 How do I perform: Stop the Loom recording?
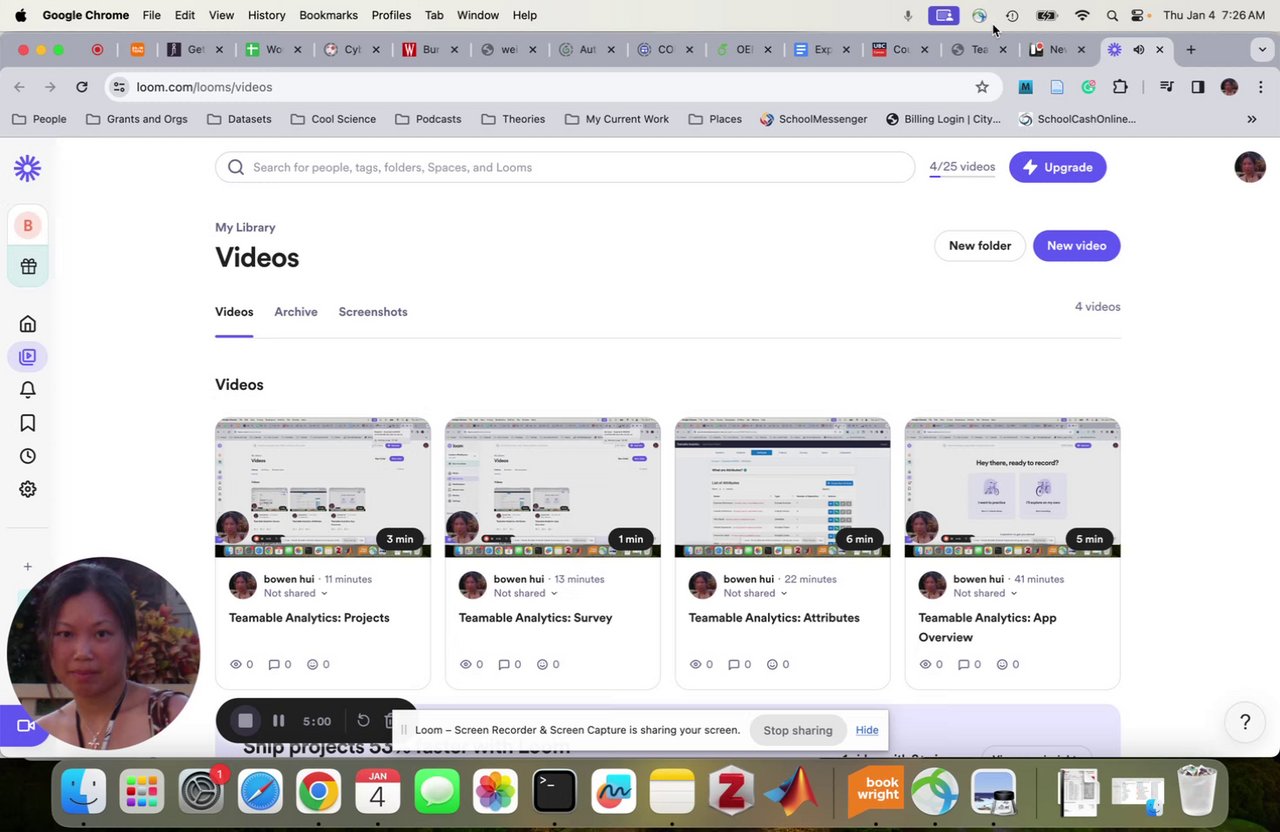pos(245,721)
